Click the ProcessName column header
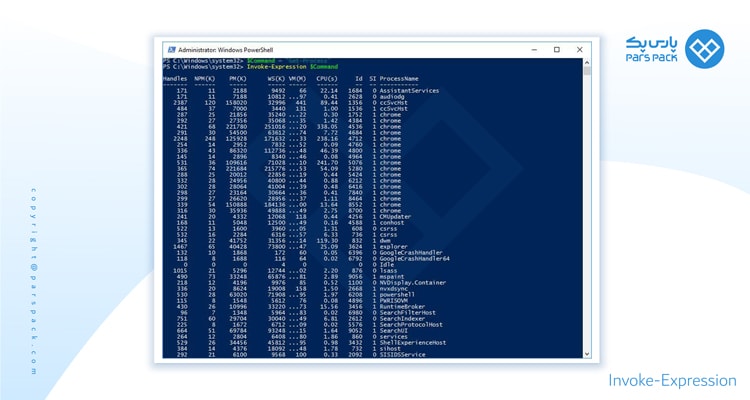The width and height of the screenshot is (750, 400). [x=400, y=78]
